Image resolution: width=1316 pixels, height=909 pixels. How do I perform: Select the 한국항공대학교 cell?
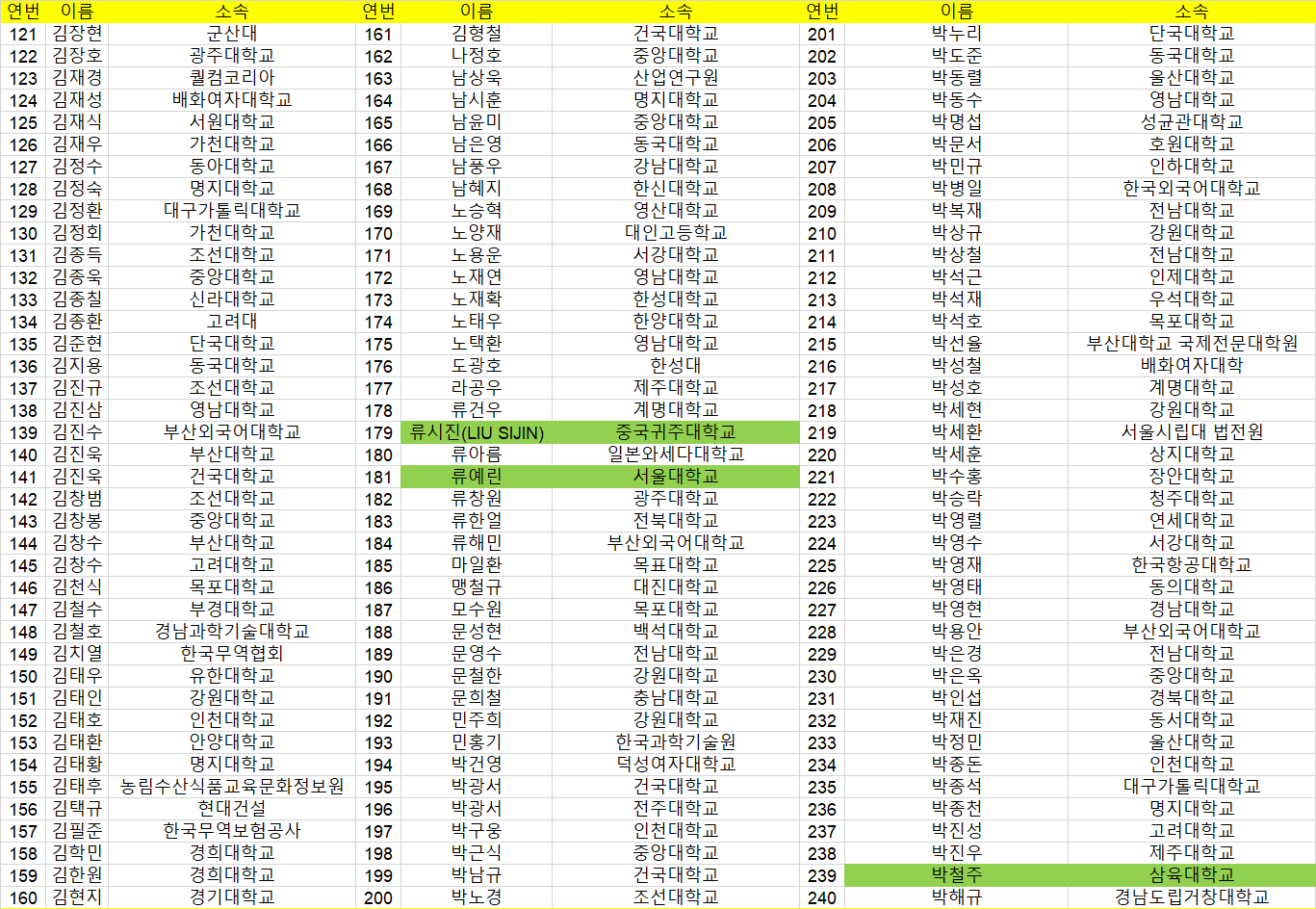1191,565
